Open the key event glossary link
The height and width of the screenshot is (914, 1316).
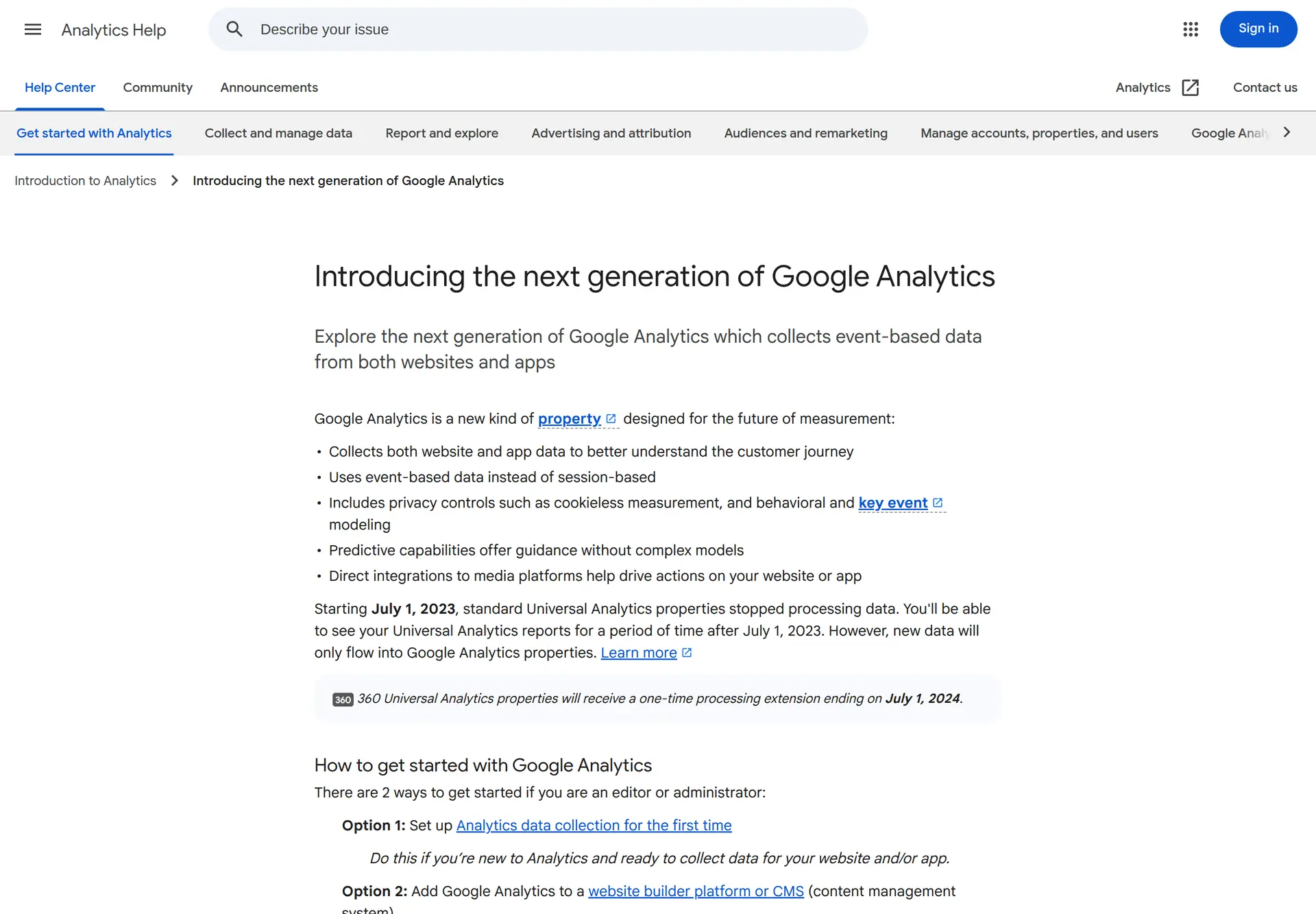(x=892, y=503)
